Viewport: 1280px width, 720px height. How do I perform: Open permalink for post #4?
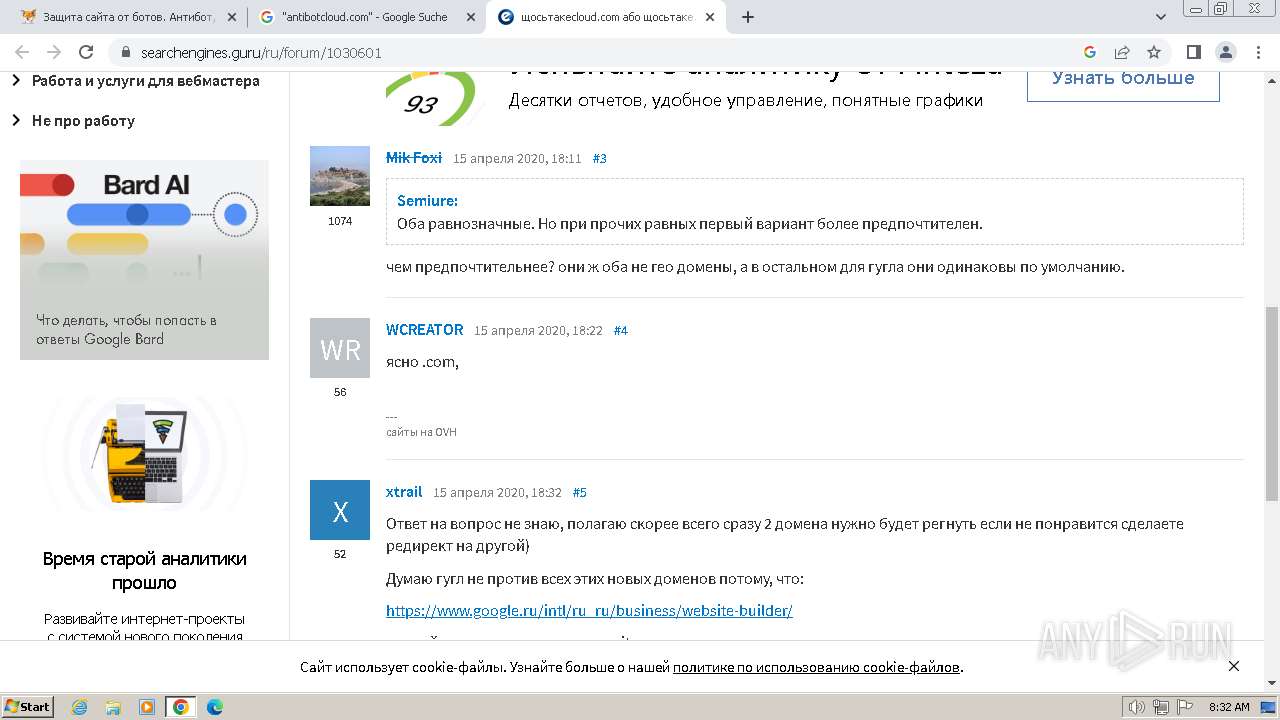point(620,330)
